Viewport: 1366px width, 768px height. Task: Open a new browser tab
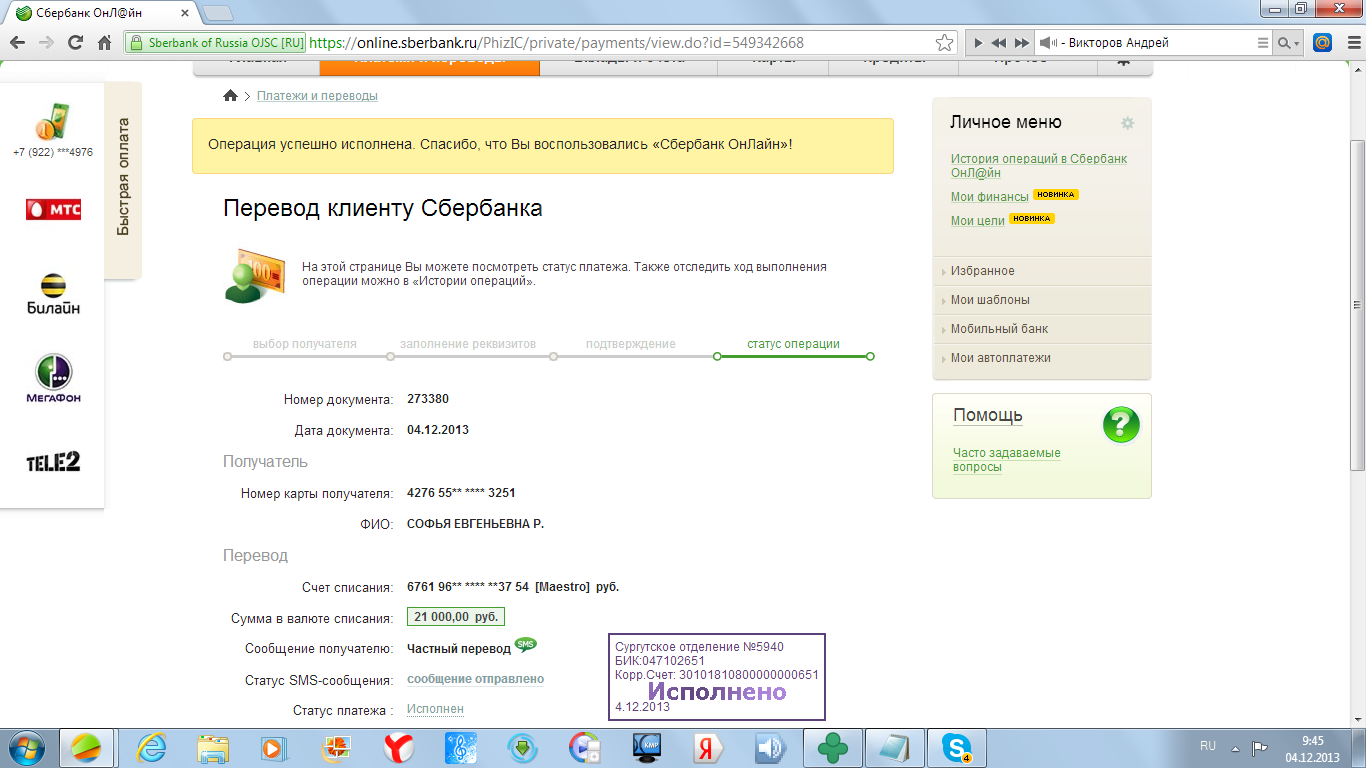click(x=218, y=13)
